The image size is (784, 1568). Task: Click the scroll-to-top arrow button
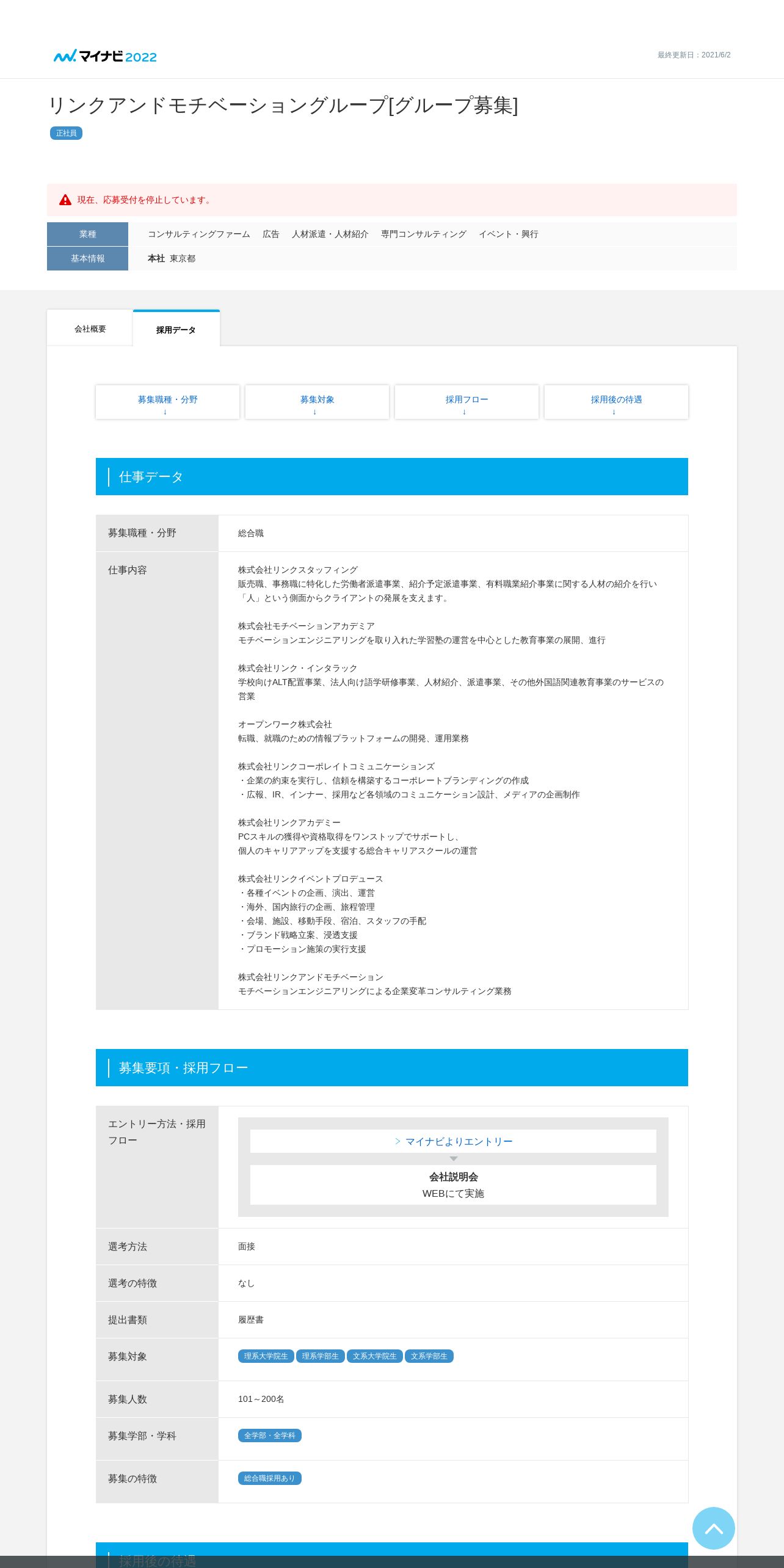713,1528
